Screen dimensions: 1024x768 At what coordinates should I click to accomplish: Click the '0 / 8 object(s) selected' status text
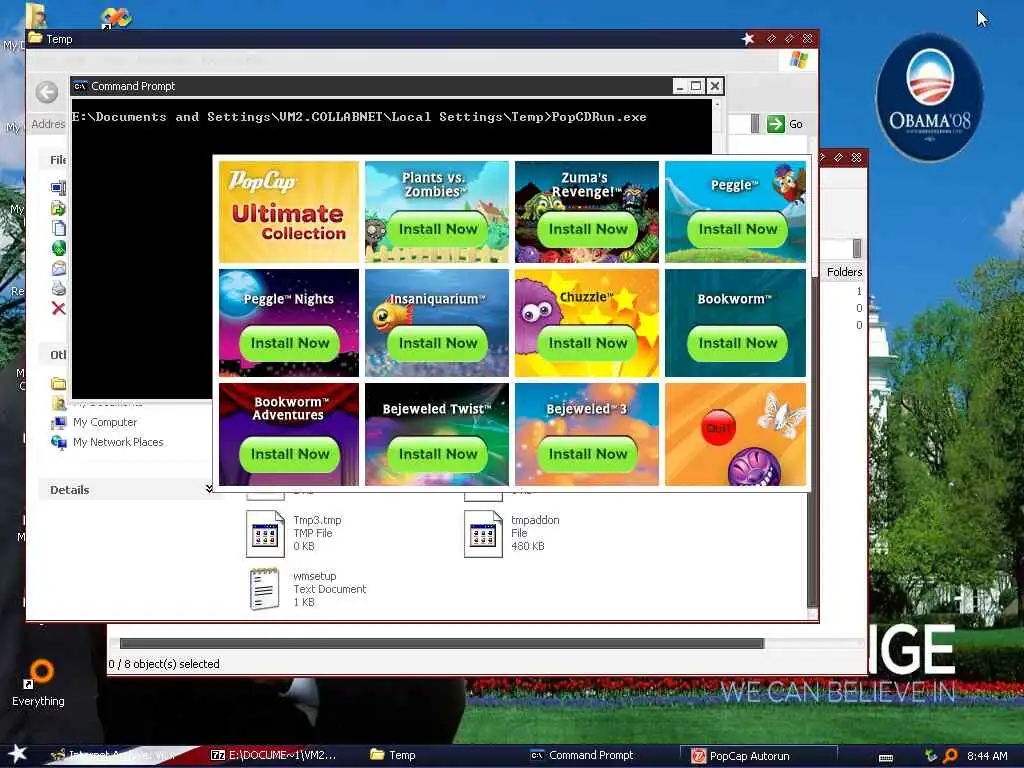click(164, 664)
